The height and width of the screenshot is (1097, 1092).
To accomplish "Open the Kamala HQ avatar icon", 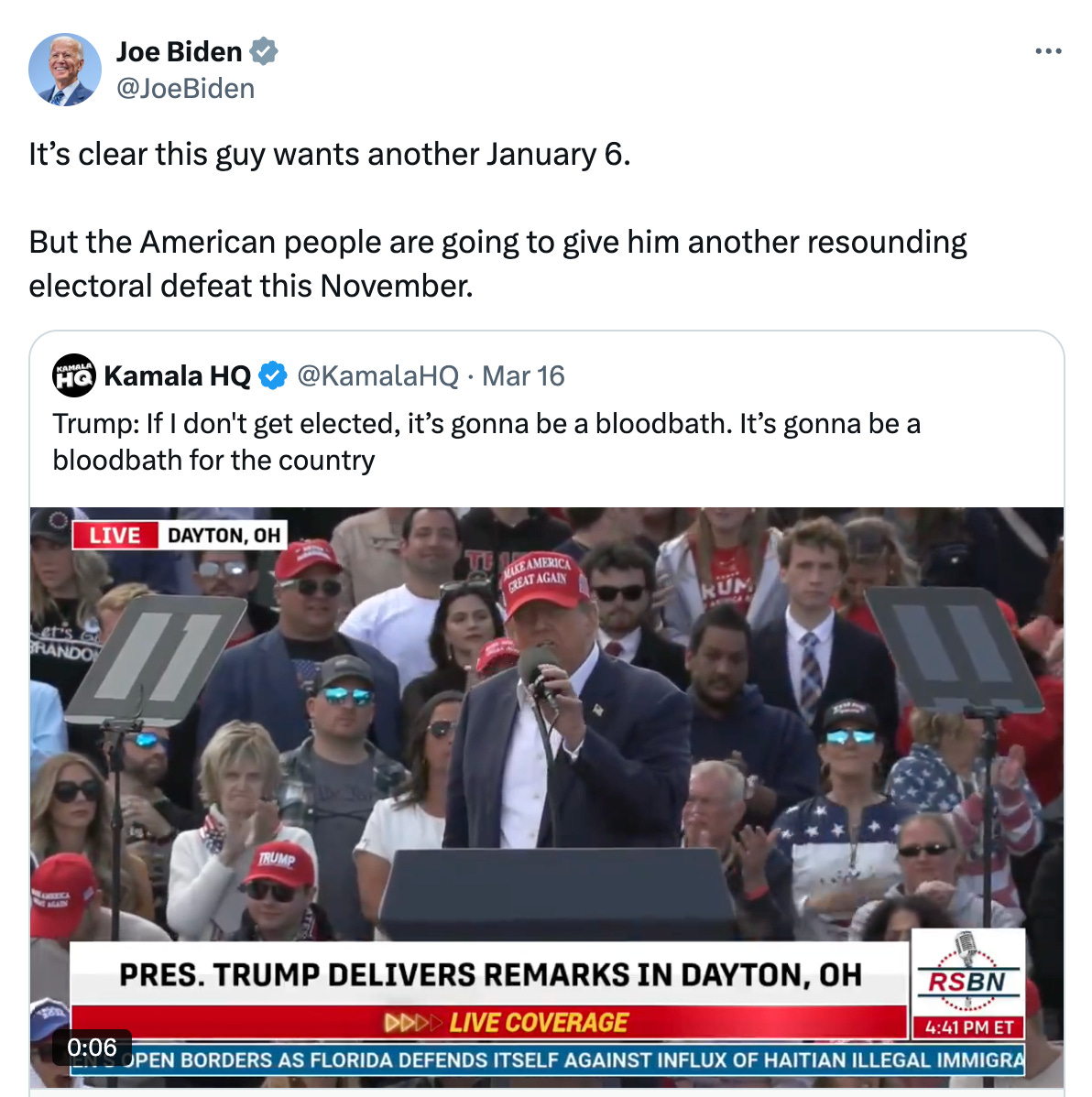I will 73,375.
